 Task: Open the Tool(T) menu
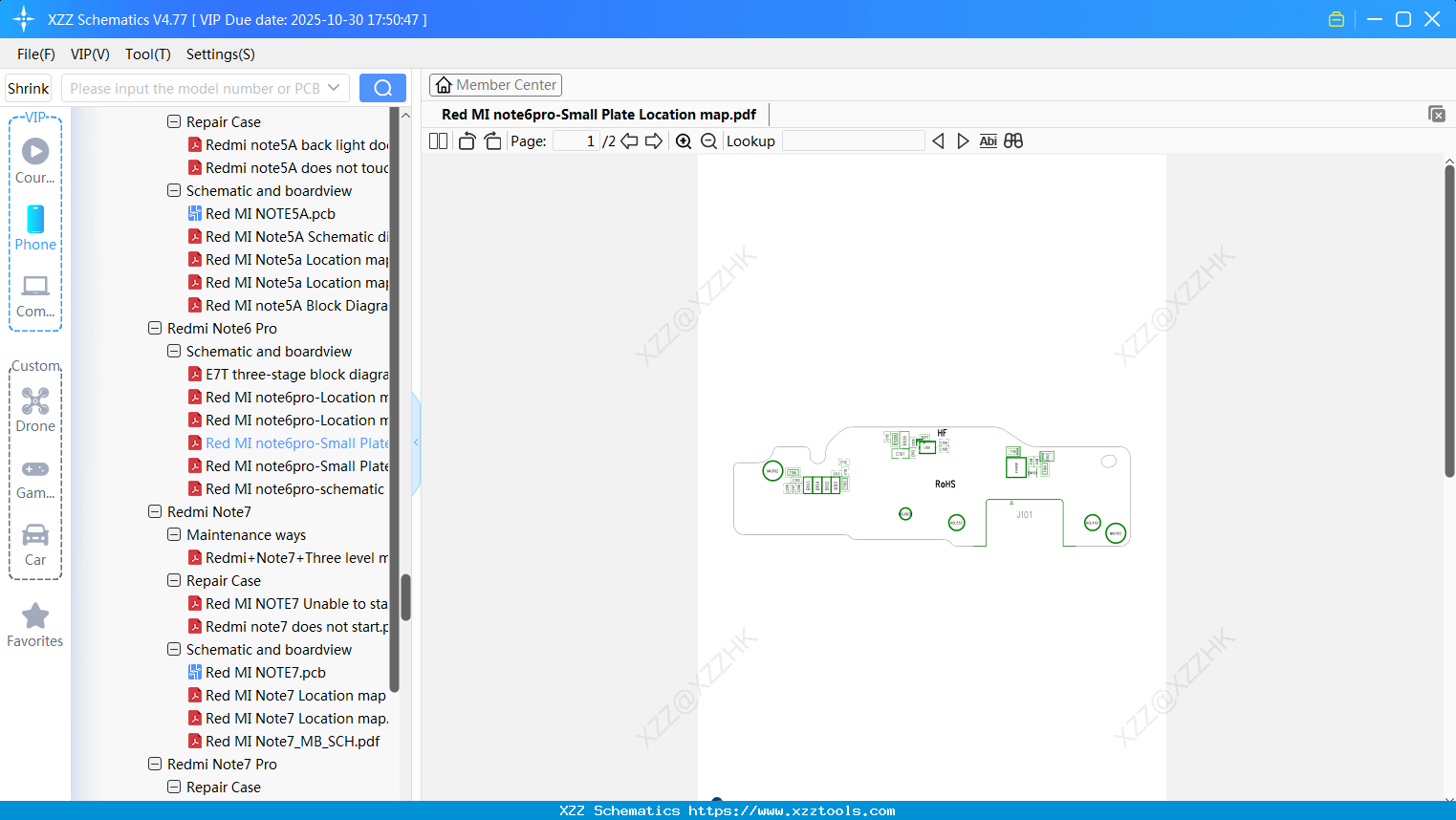[x=148, y=54]
